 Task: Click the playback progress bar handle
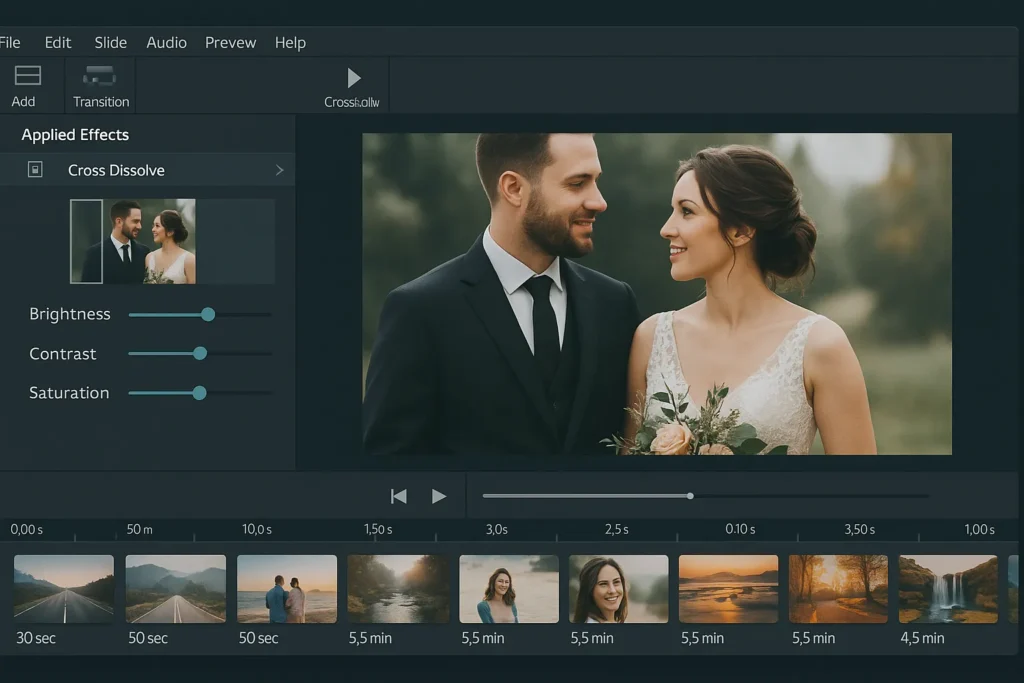[x=690, y=495]
